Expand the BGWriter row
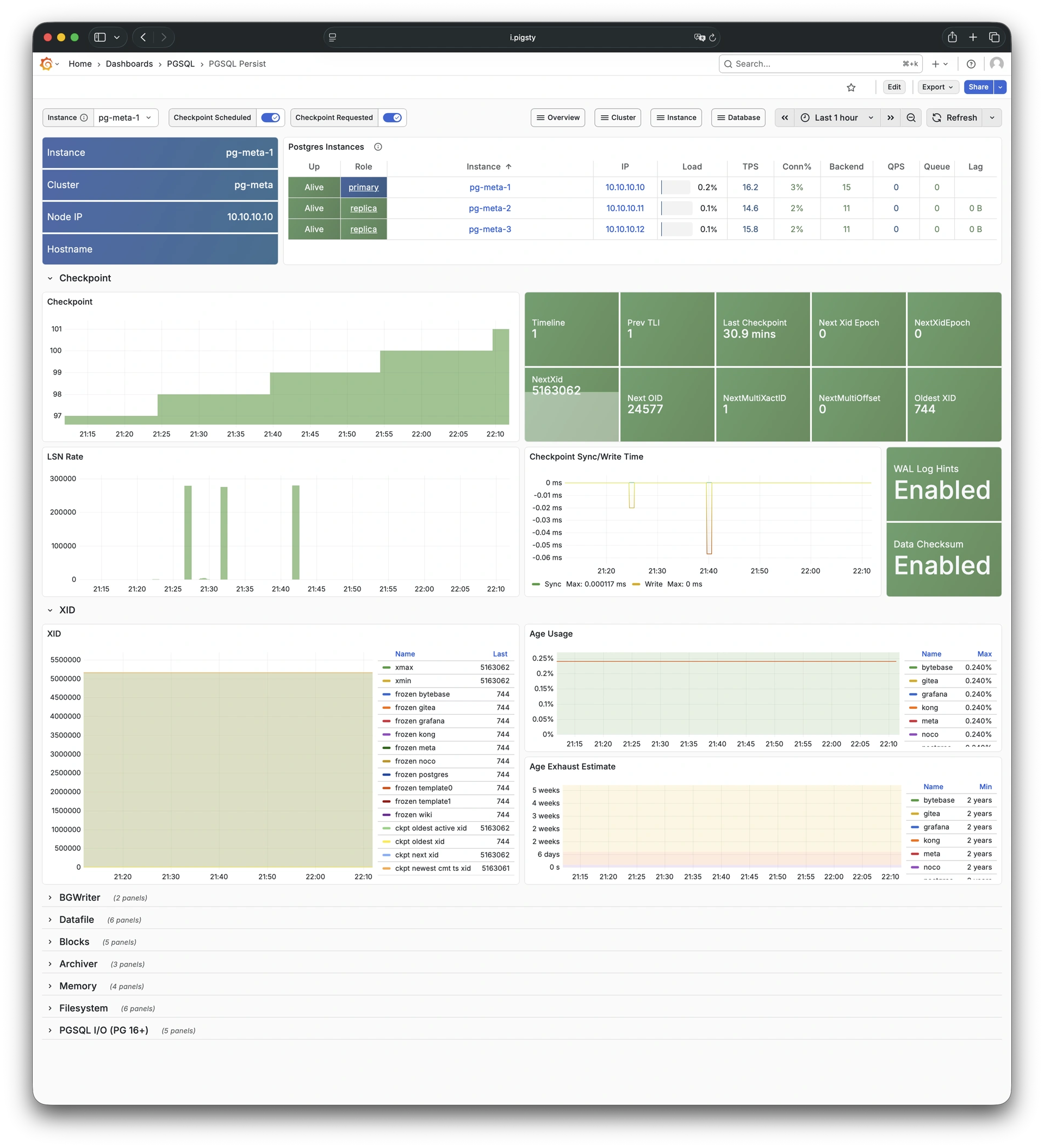 click(x=79, y=897)
